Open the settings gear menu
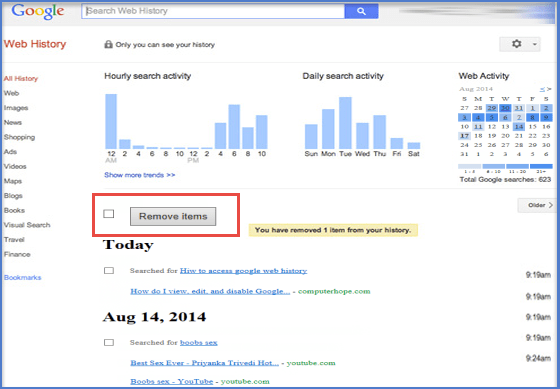Image resolution: width=560 pixels, height=389 pixels. click(516, 44)
